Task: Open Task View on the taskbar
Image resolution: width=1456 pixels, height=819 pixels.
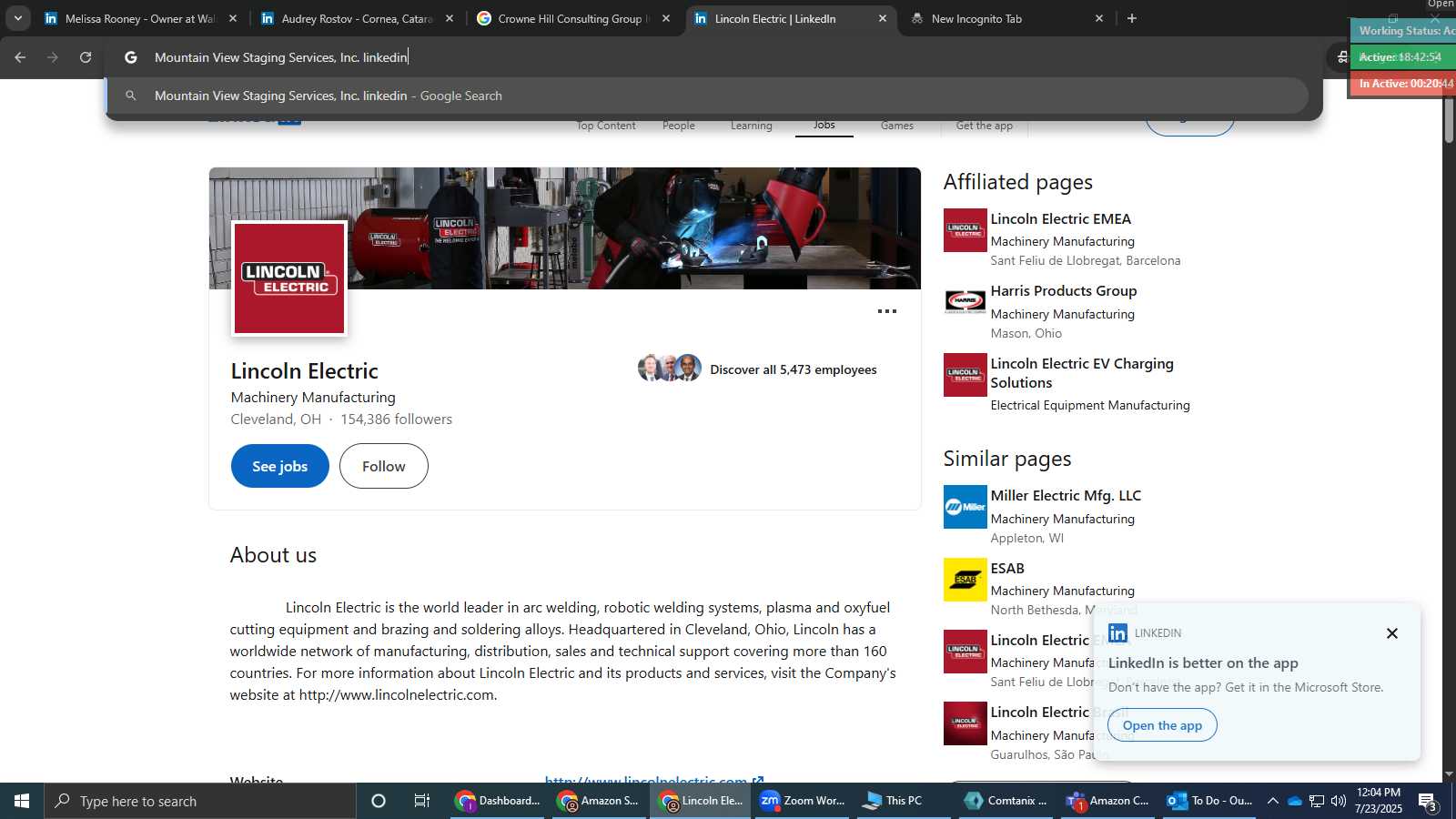Action: pyautogui.click(x=422, y=801)
